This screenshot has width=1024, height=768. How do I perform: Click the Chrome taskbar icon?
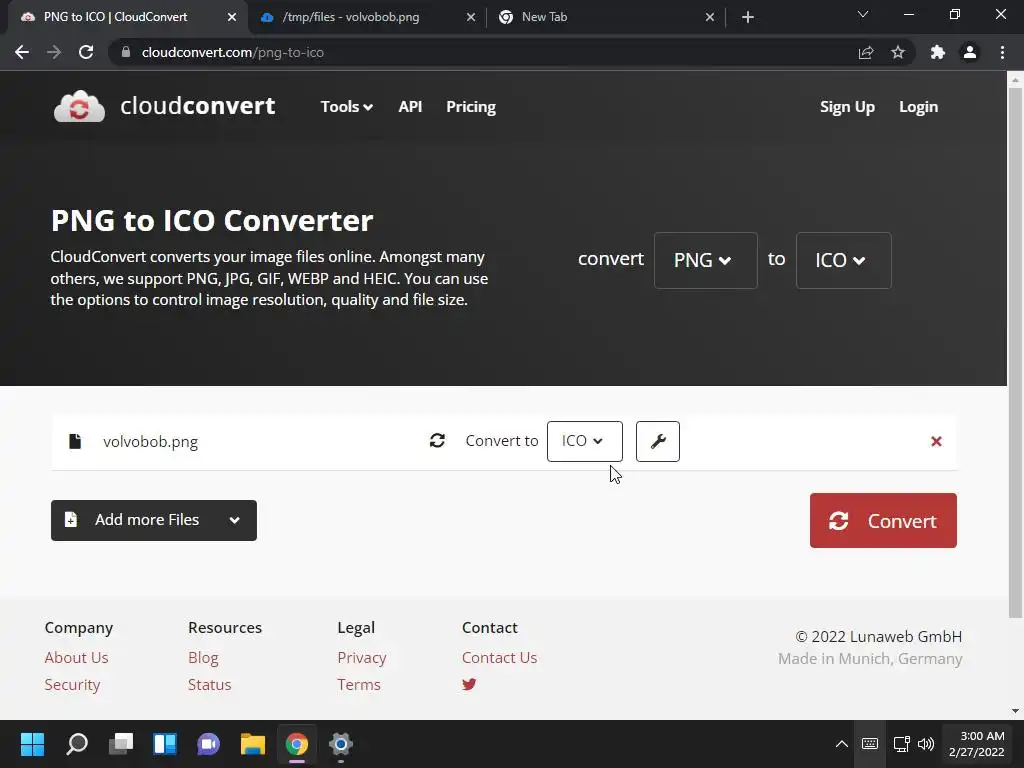pyautogui.click(x=296, y=744)
